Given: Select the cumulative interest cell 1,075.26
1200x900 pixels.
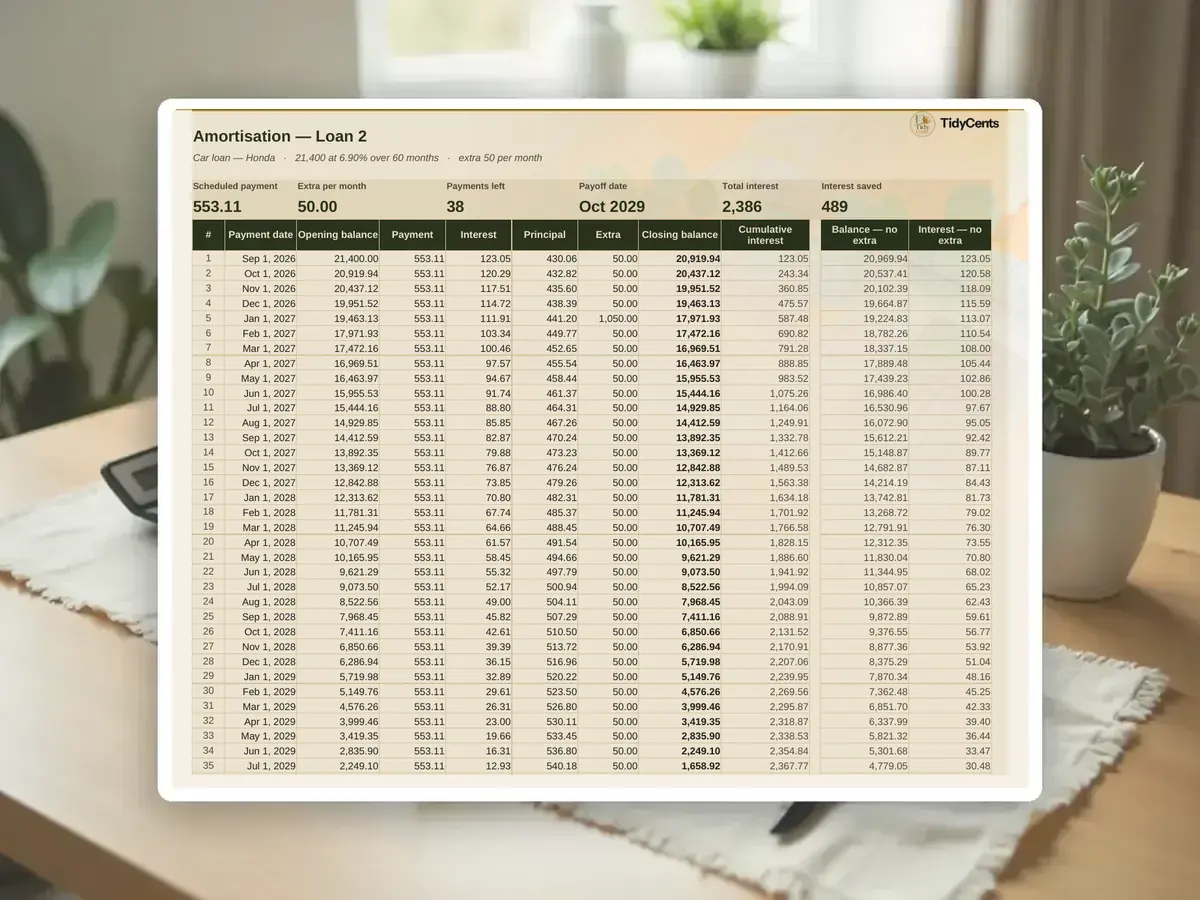Looking at the screenshot, I should point(765,393).
